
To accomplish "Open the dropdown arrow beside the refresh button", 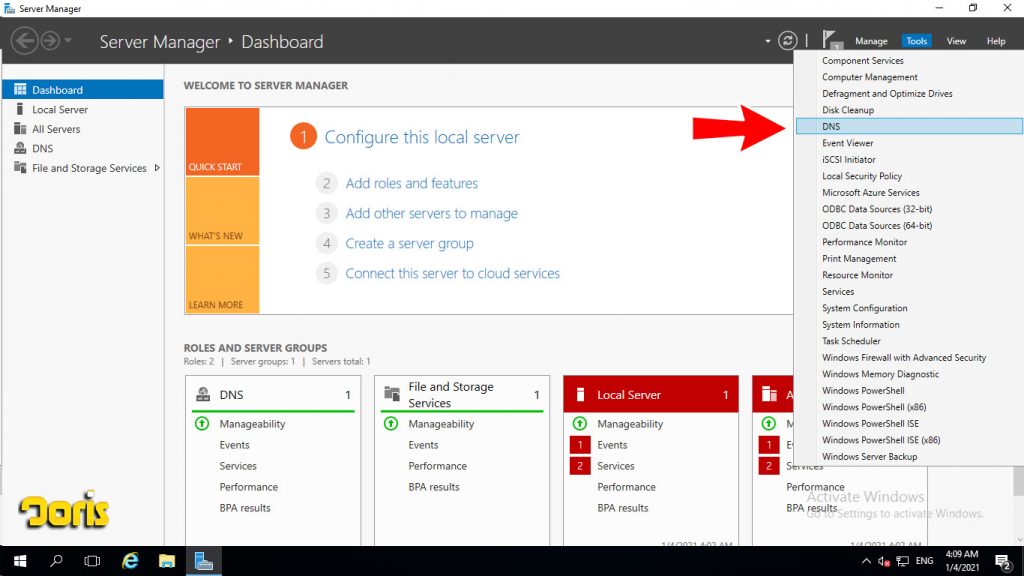I will (x=767, y=41).
